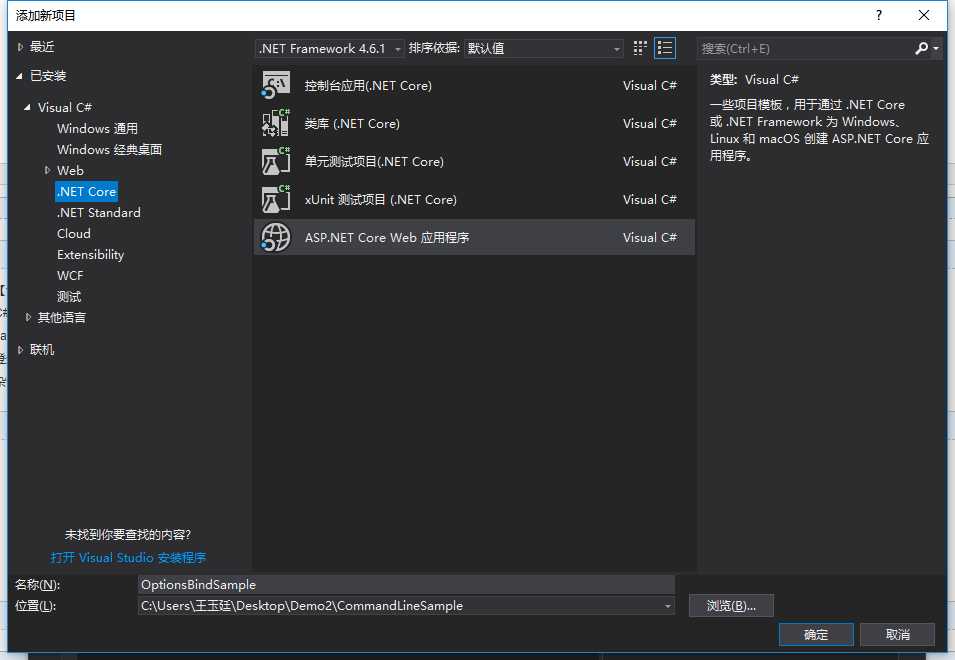Image resolution: width=955 pixels, height=660 pixels.
Task: Expand the 联机 tree node
Action: click(x=20, y=349)
